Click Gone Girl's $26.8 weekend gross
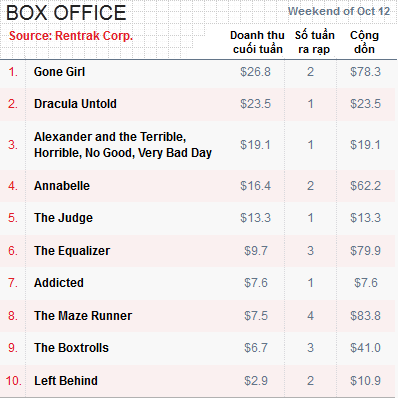Image resolution: width=398 pixels, height=398 pixels. [255, 72]
